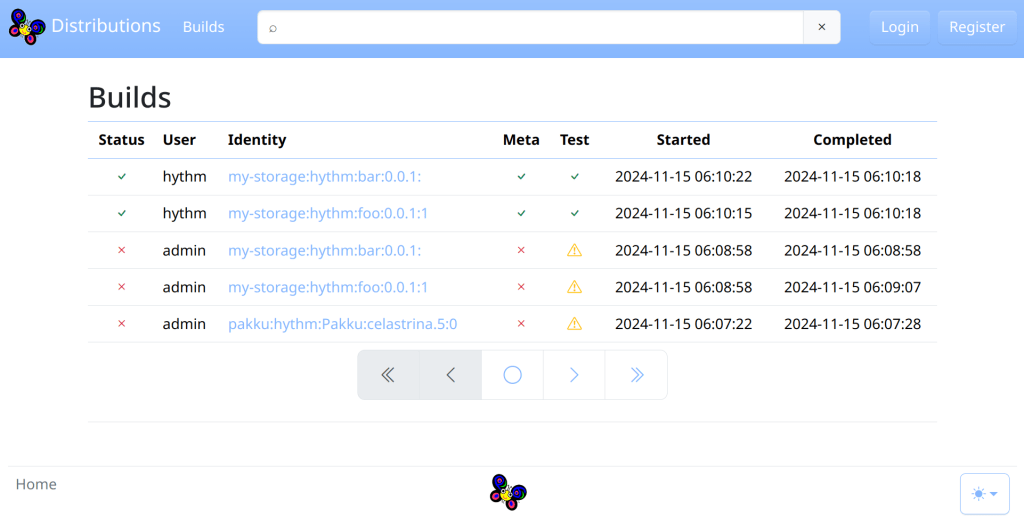Focus the search input field
This screenshot has height=517, width=1024.
[x=530, y=27]
